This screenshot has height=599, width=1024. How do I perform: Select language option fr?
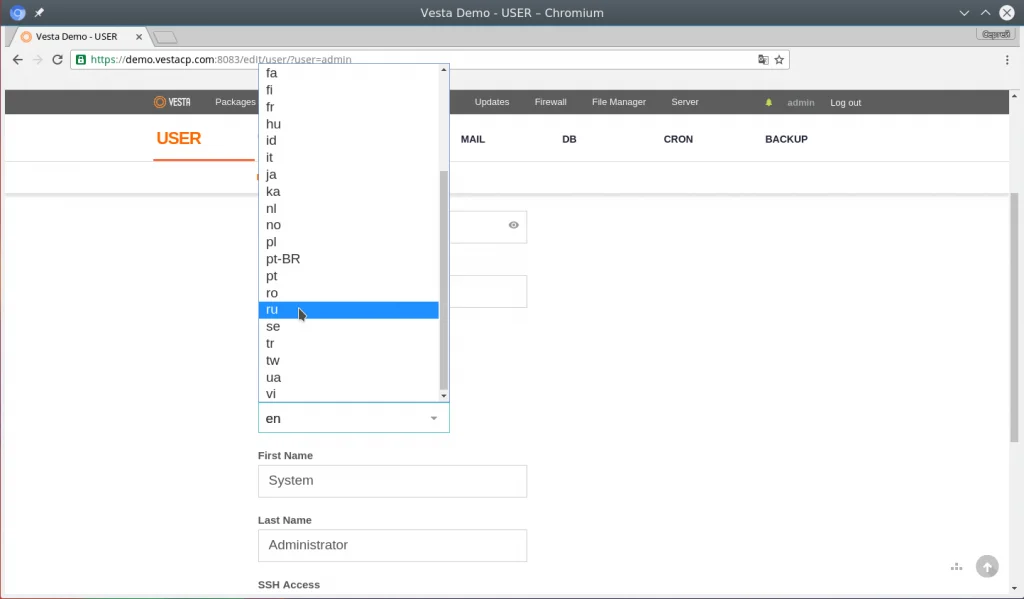[349, 107]
